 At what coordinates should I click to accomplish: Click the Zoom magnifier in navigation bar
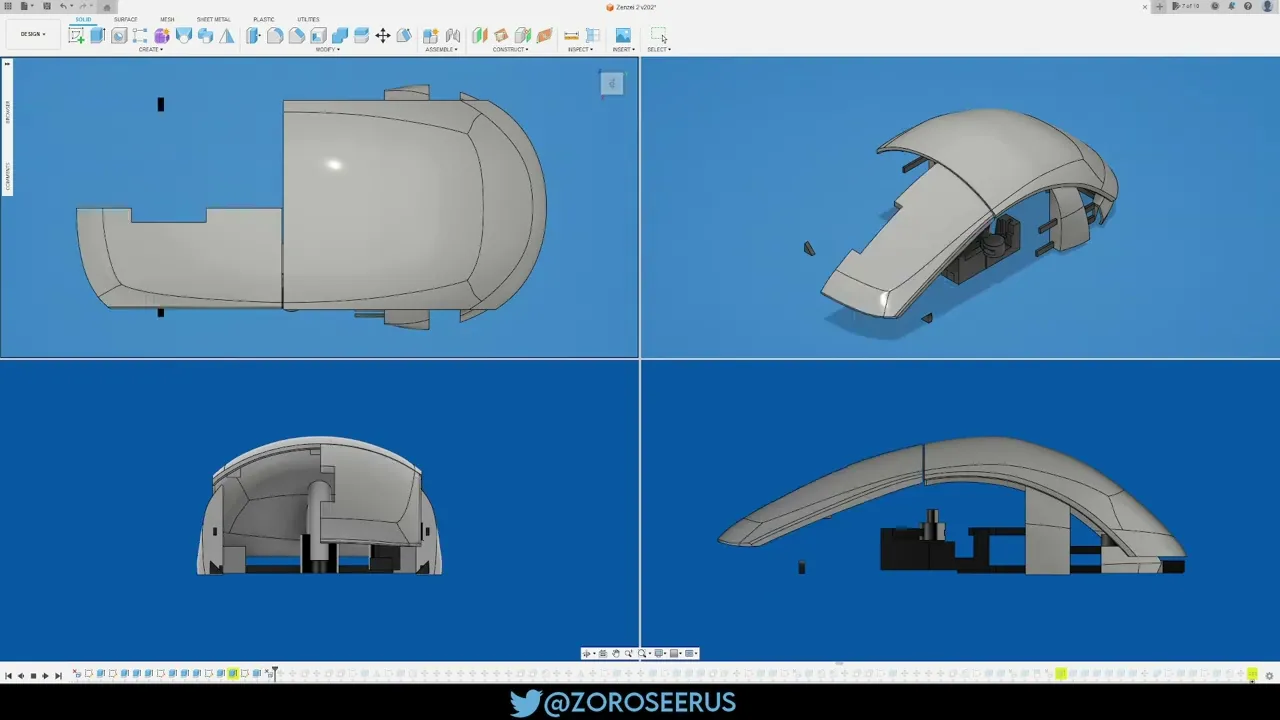(x=628, y=653)
